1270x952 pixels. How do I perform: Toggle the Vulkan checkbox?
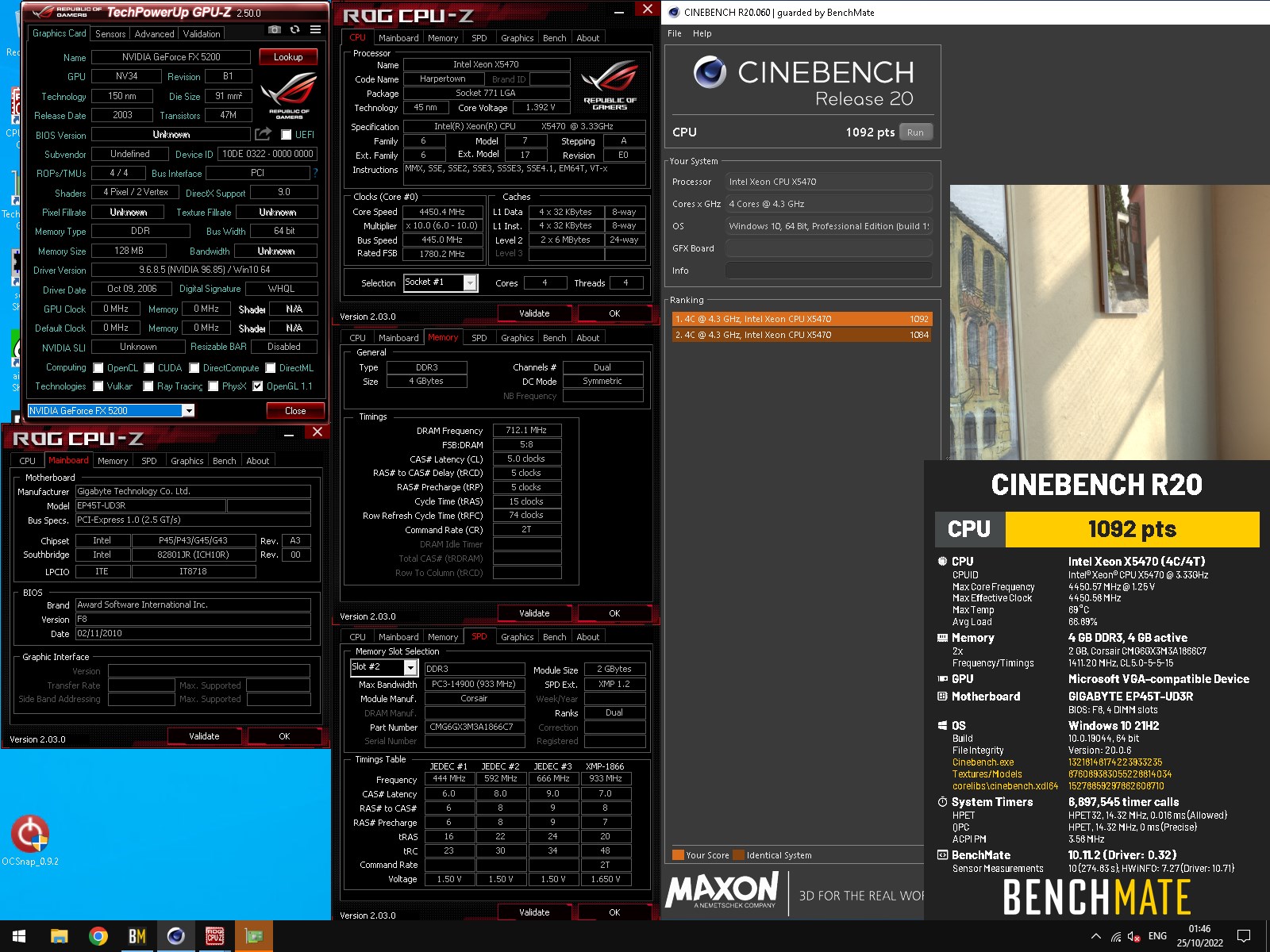pos(98,386)
